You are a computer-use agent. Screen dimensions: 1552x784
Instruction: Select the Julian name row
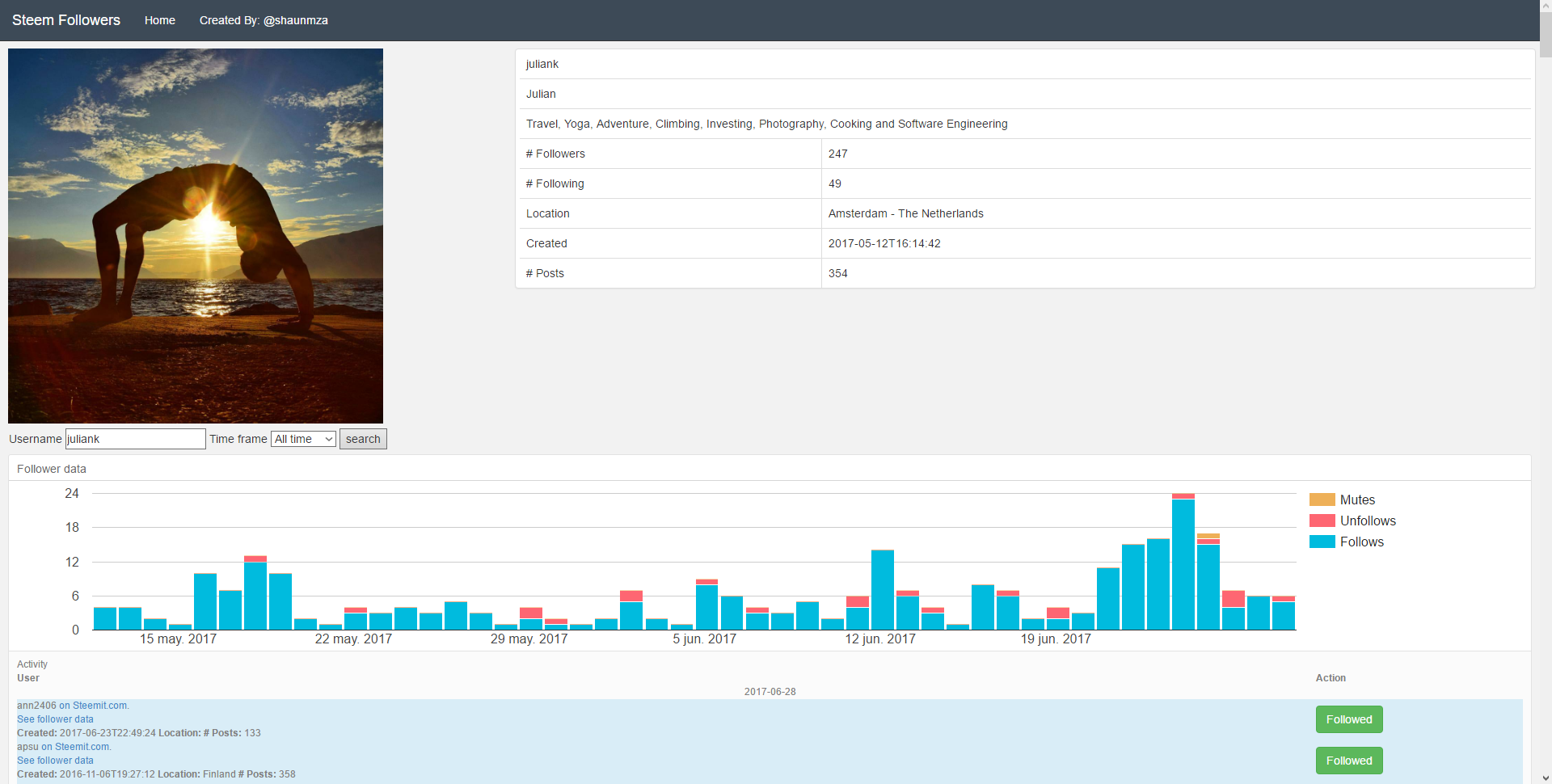[1025, 94]
